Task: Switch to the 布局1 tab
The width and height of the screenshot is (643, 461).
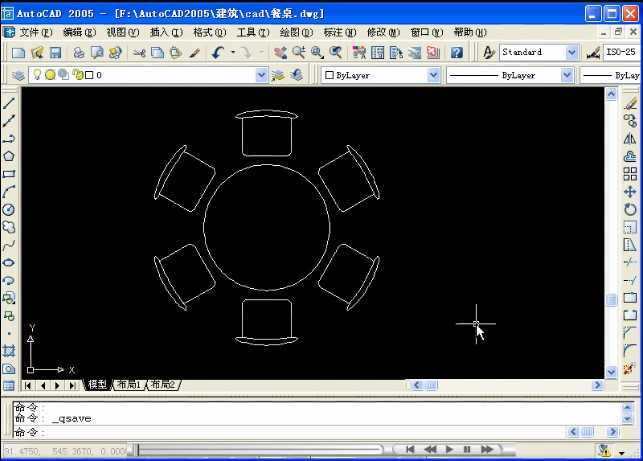Action: click(129, 384)
